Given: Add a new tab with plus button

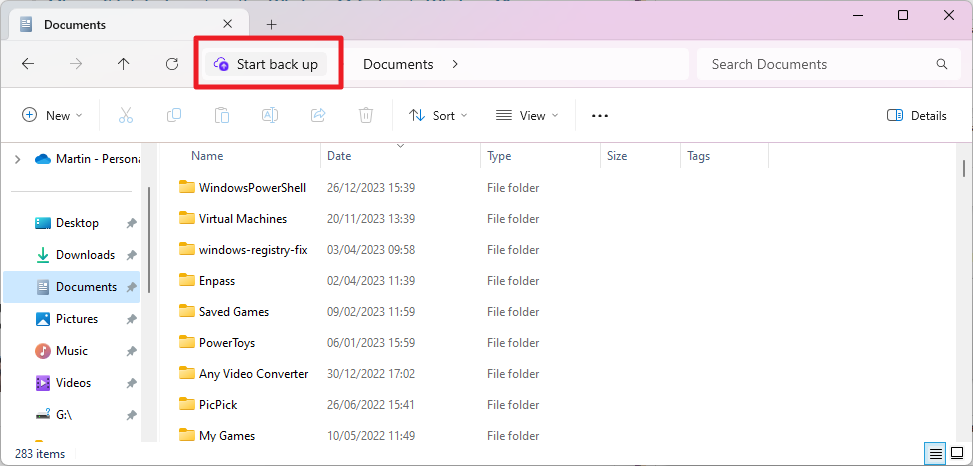Looking at the screenshot, I should pos(271,25).
